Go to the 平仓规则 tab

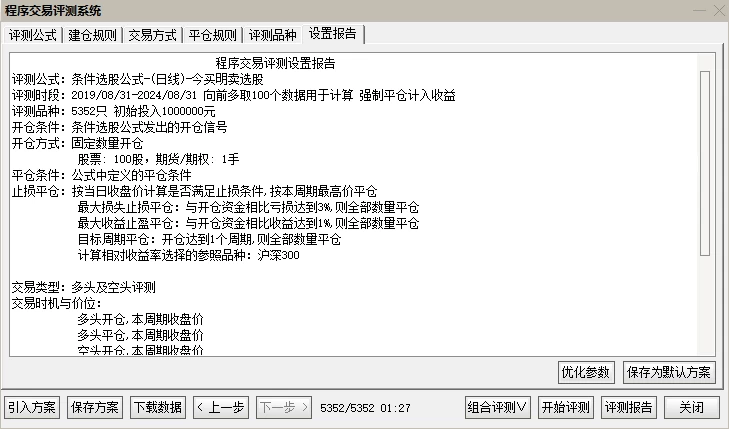pyautogui.click(x=212, y=35)
